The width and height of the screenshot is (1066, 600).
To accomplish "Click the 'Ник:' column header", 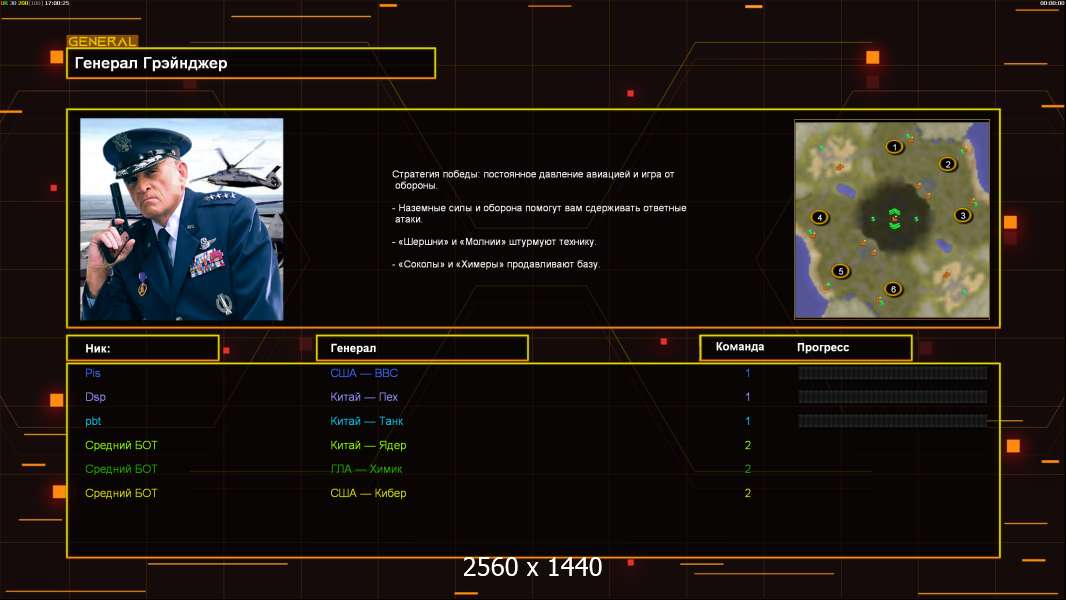I will click(142, 348).
